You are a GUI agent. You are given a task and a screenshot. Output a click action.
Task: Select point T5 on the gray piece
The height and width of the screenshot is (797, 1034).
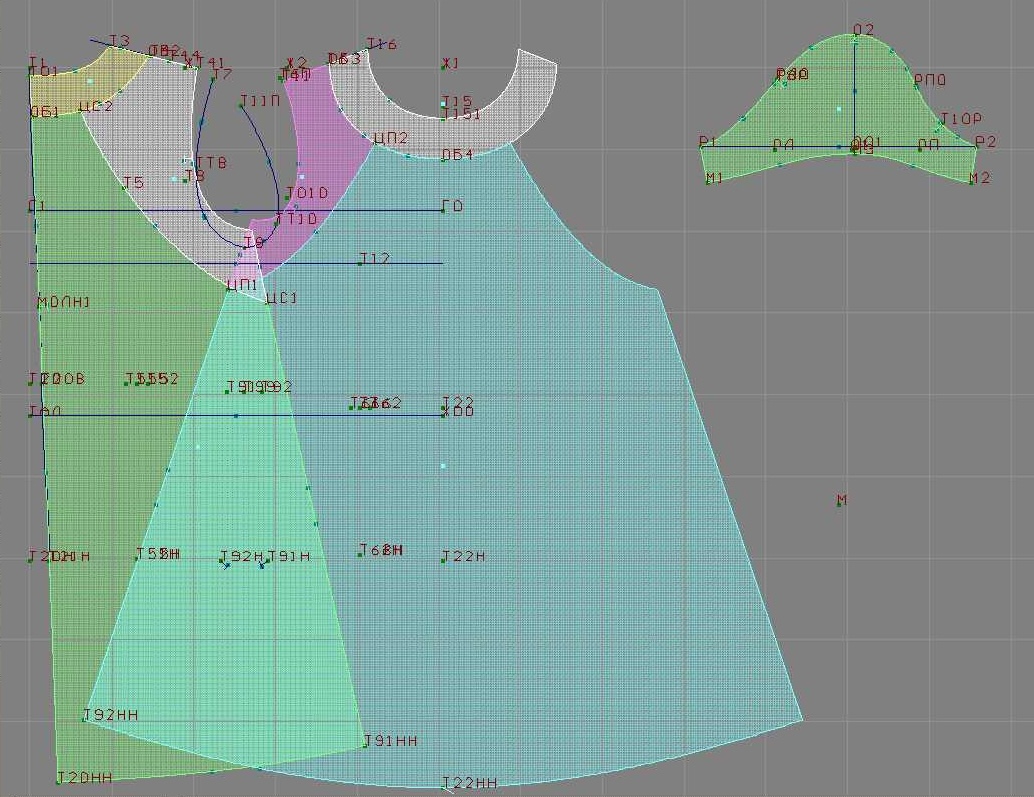123,187
